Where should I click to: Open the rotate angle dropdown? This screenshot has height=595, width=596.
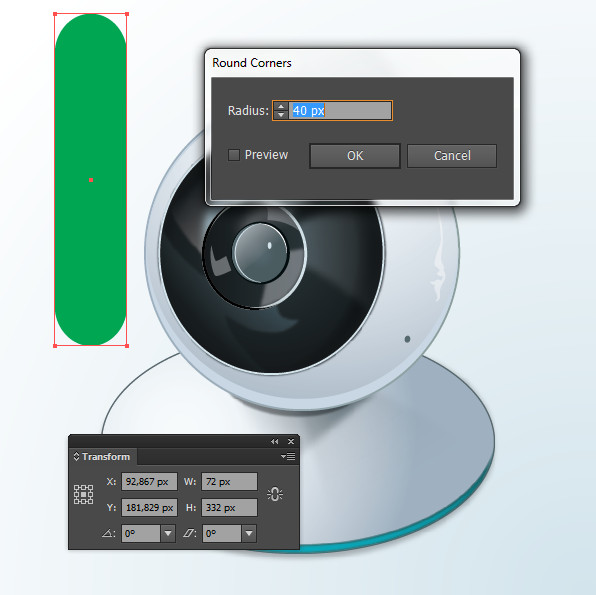(168, 533)
